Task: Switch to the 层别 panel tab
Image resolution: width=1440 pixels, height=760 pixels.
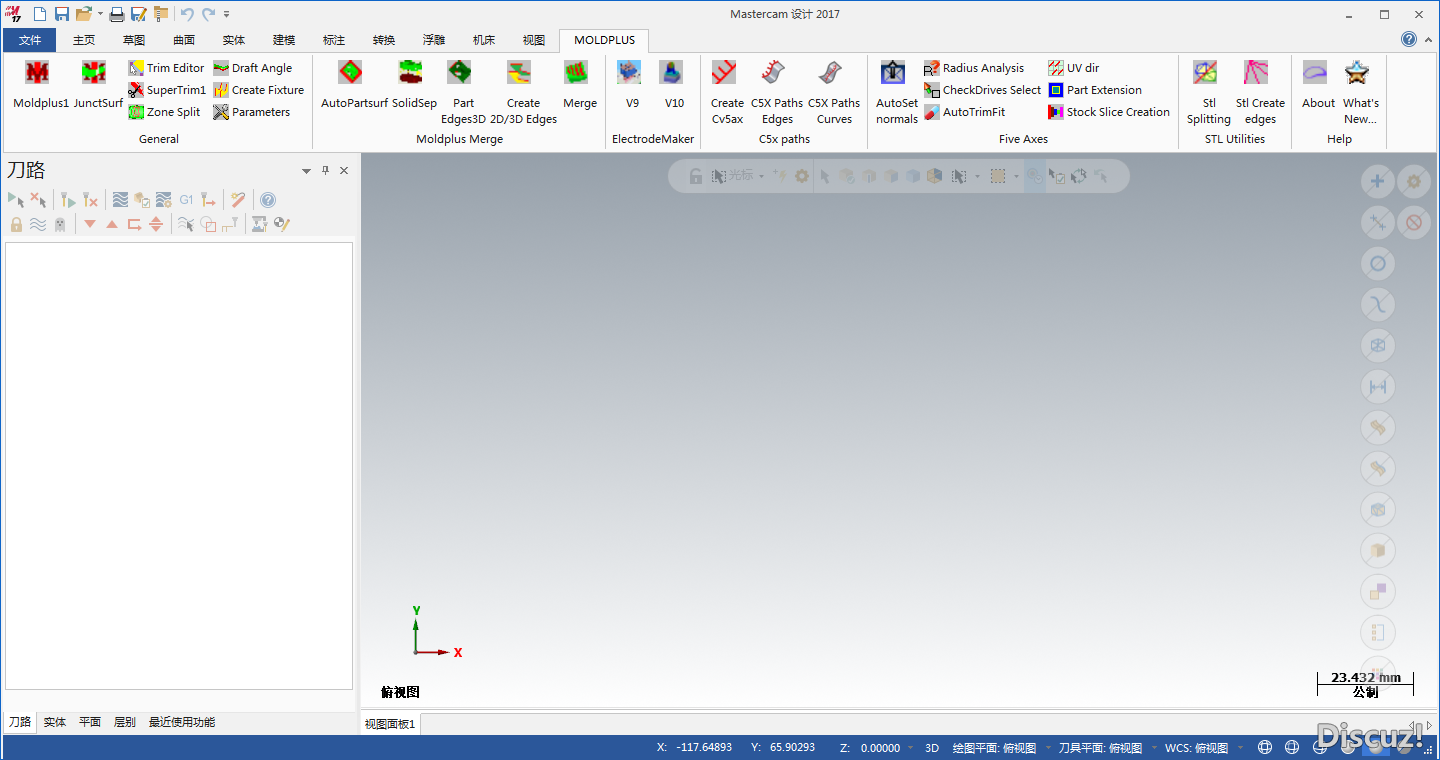Action: [x=125, y=722]
